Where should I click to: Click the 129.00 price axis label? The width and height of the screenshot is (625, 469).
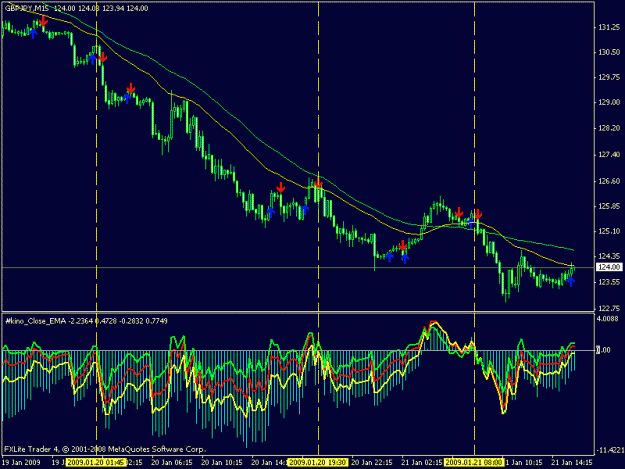tap(609, 102)
